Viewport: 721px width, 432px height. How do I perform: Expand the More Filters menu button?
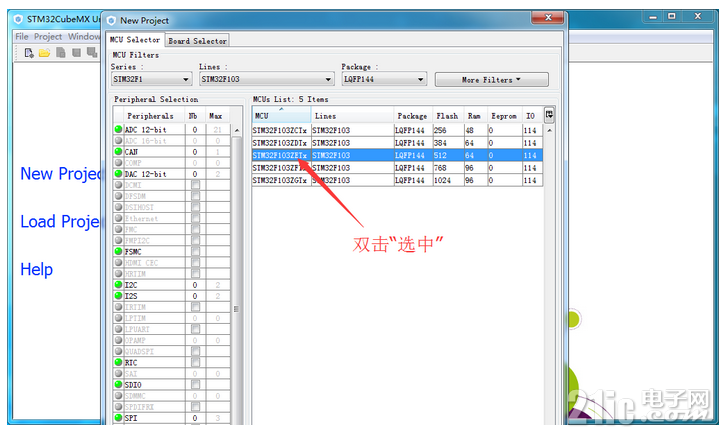(492, 80)
